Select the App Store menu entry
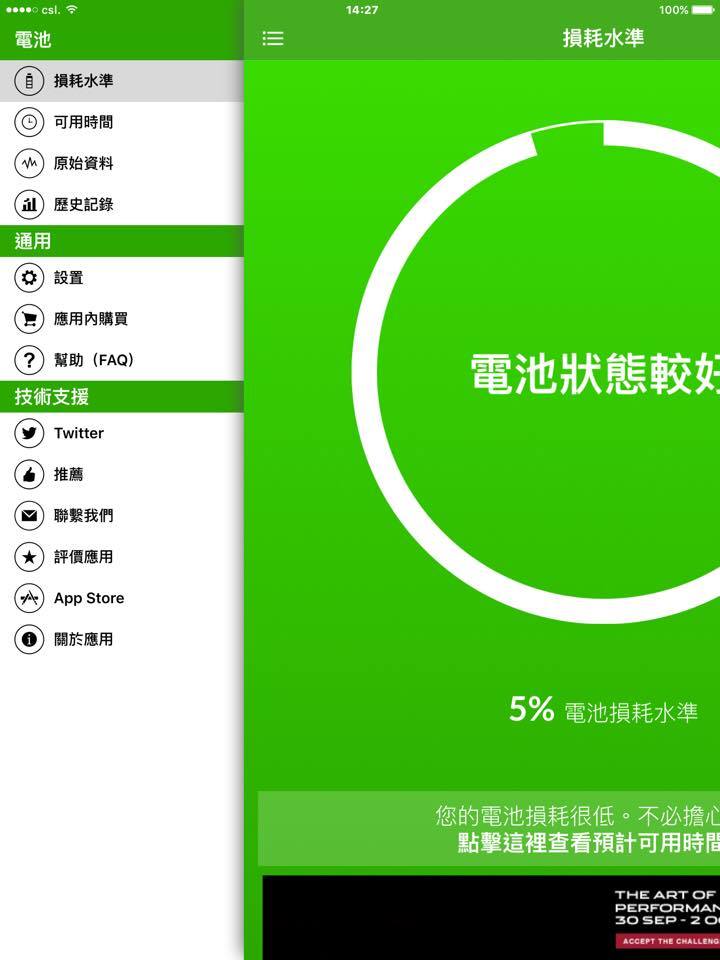Viewport: 720px width, 960px height. tap(89, 598)
